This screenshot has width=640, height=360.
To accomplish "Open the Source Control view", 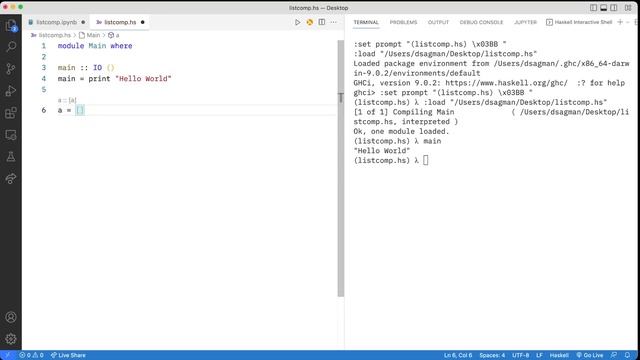I will (11, 69).
